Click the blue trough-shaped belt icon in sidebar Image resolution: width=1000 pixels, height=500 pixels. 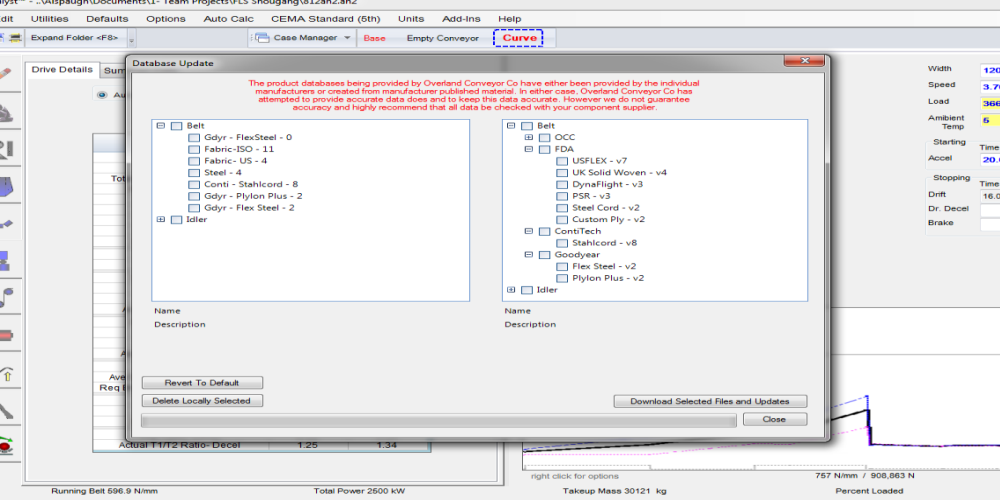pyautogui.click(x=6, y=188)
